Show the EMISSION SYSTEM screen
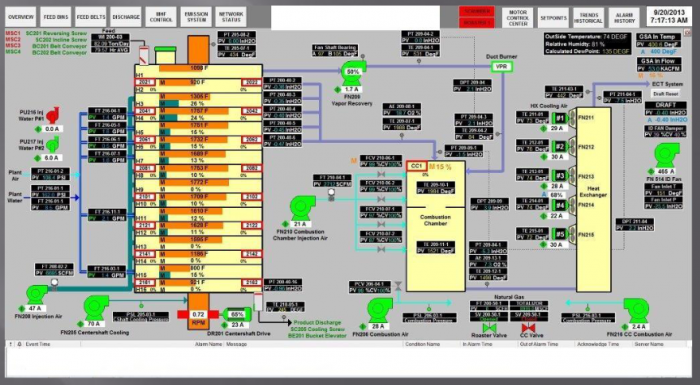The width and height of the screenshot is (700, 385). pyautogui.click(x=196, y=17)
